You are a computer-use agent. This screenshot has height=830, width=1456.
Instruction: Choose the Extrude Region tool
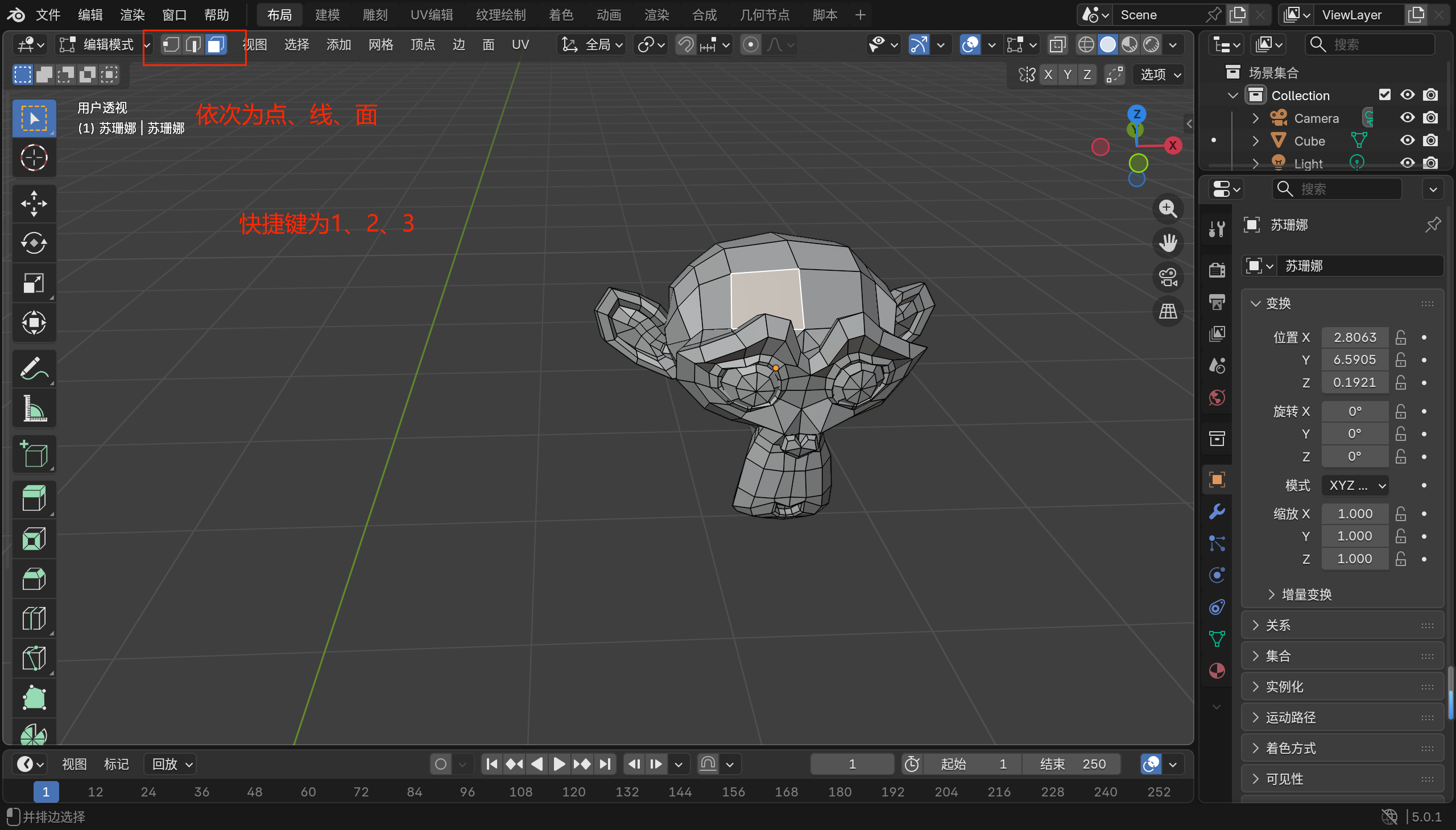34,499
